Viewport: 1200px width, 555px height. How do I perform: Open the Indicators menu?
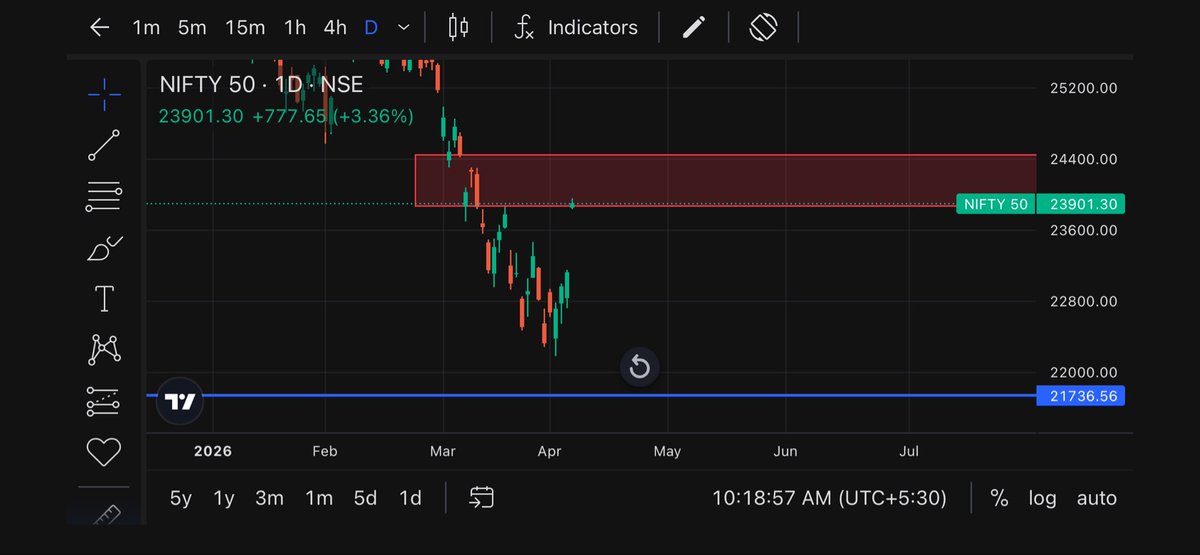(576, 28)
